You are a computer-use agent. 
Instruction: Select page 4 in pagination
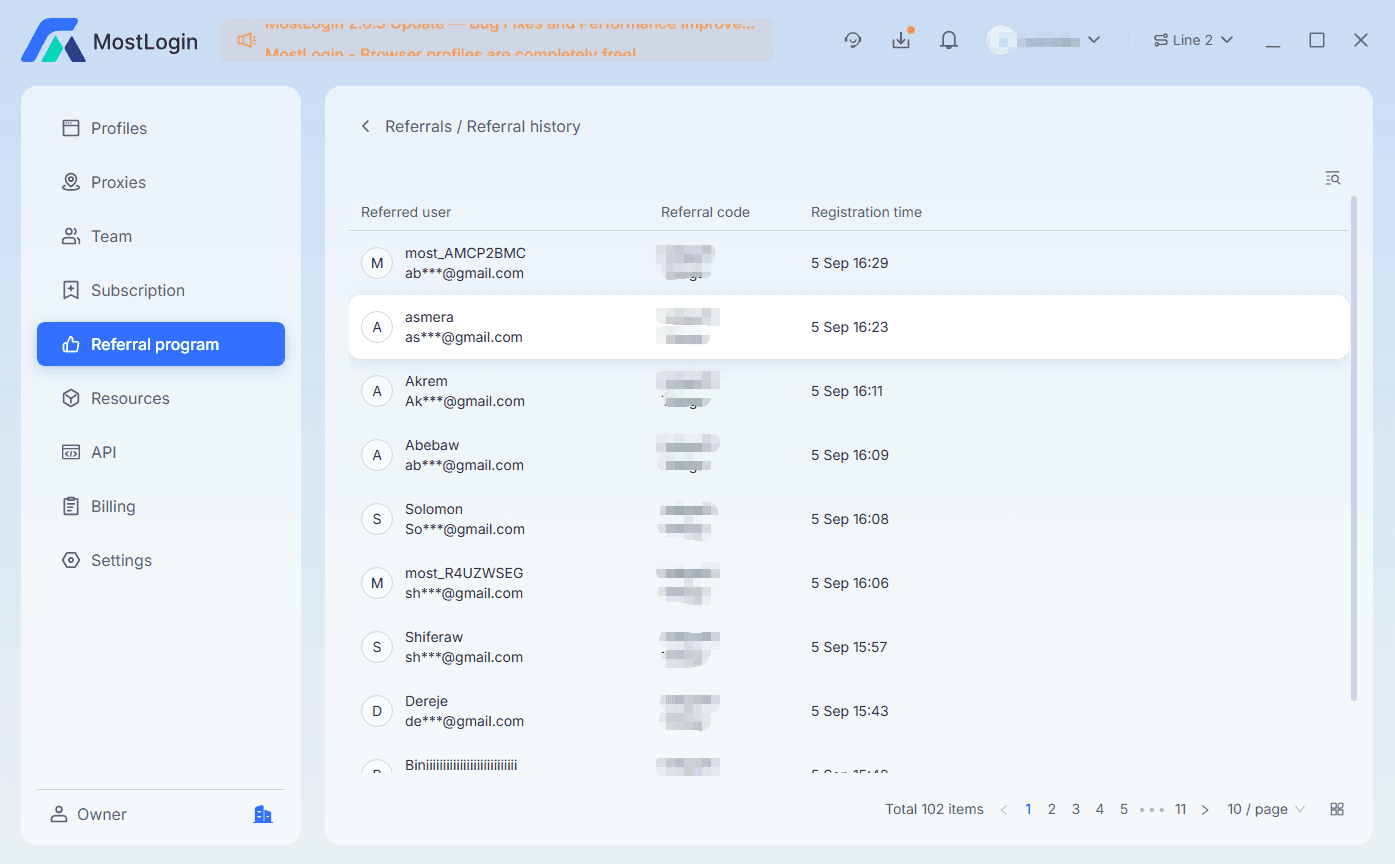pyautogui.click(x=1100, y=809)
